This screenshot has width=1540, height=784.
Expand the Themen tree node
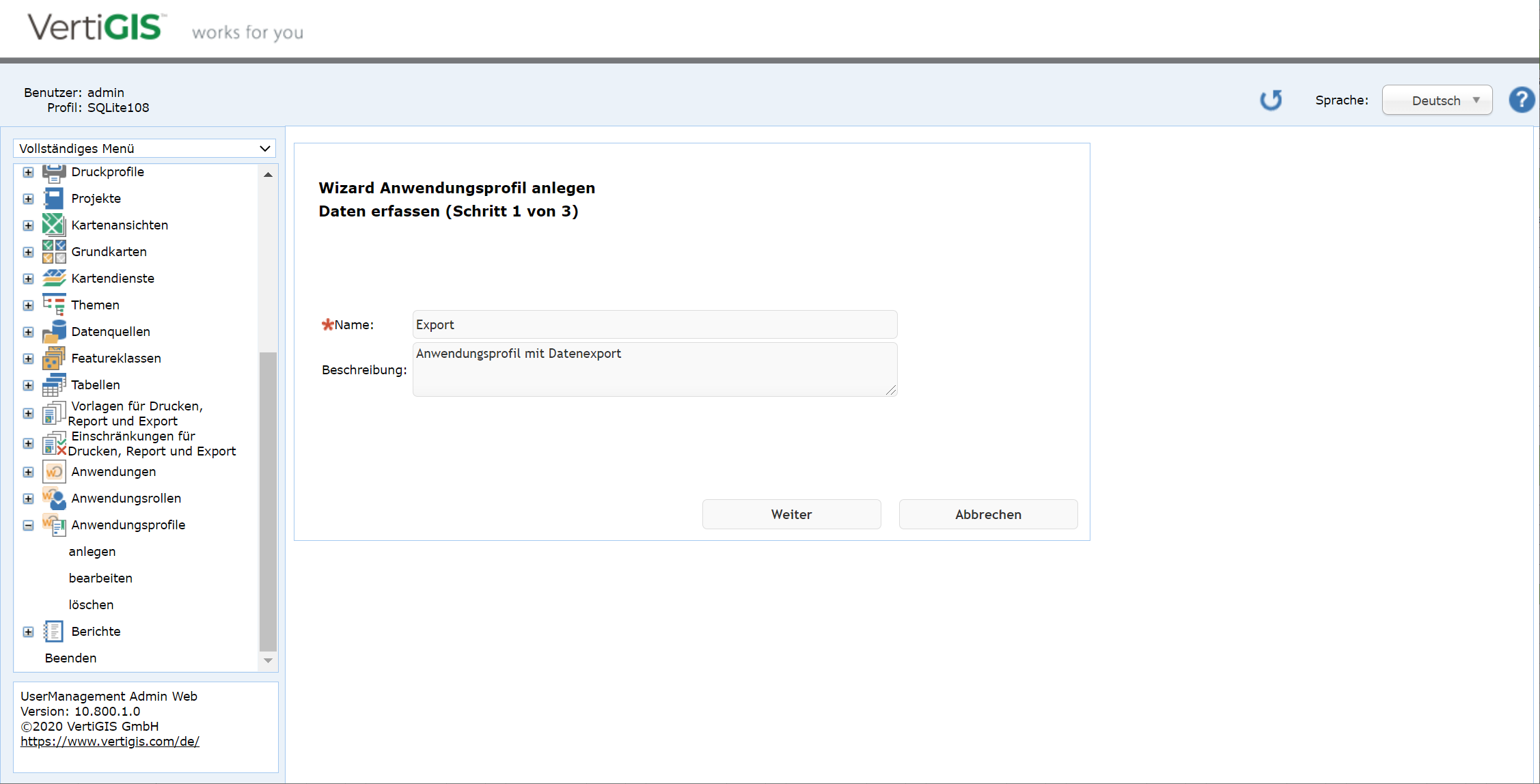28,305
